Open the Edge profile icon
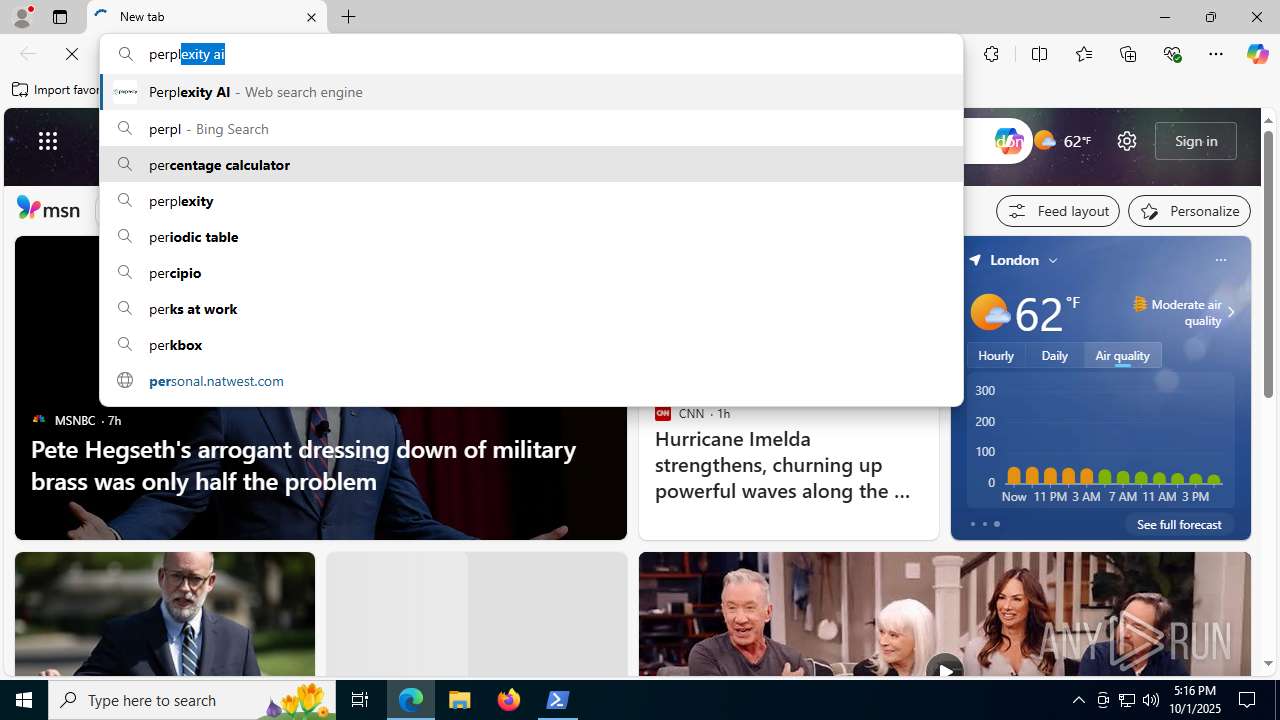This screenshot has height=720, width=1280. [21, 17]
